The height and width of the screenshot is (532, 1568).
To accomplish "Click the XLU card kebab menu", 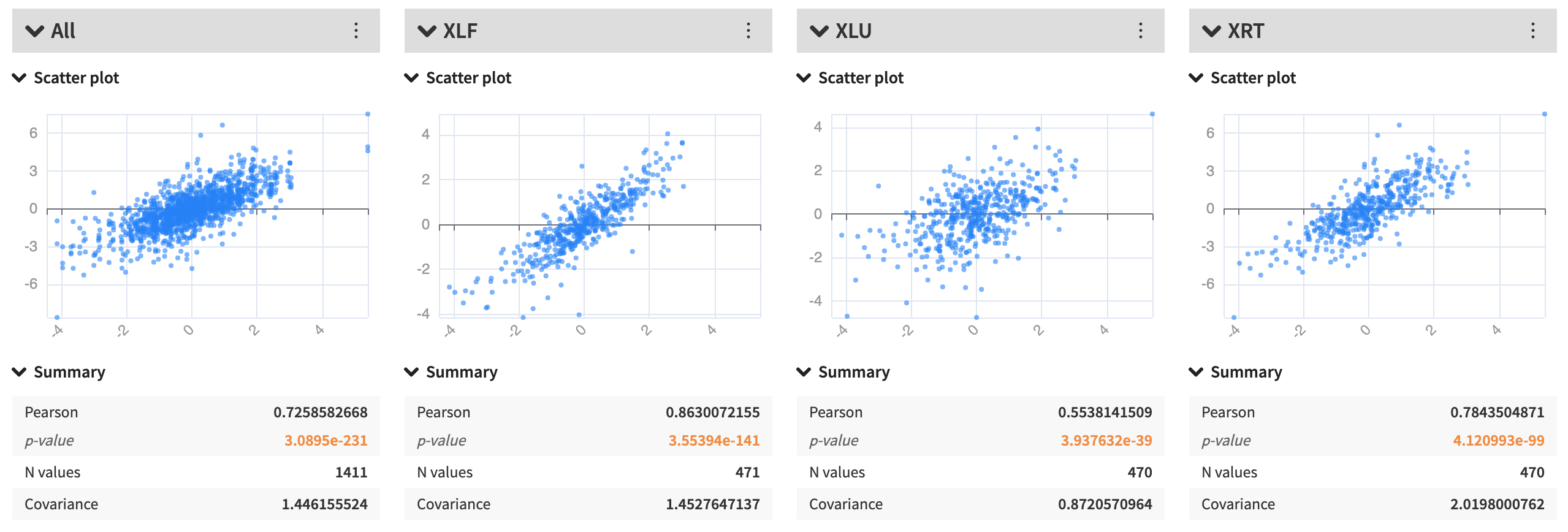I will point(1141,31).
